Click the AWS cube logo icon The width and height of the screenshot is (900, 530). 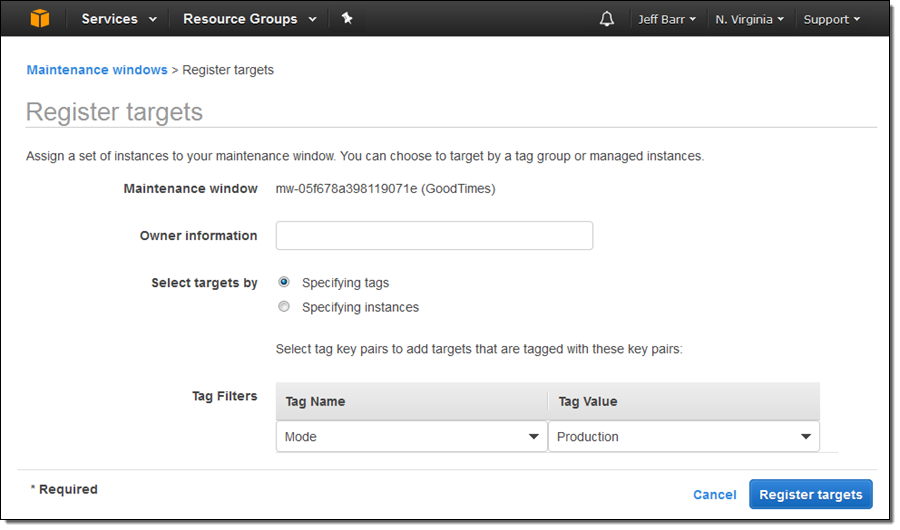[39, 19]
